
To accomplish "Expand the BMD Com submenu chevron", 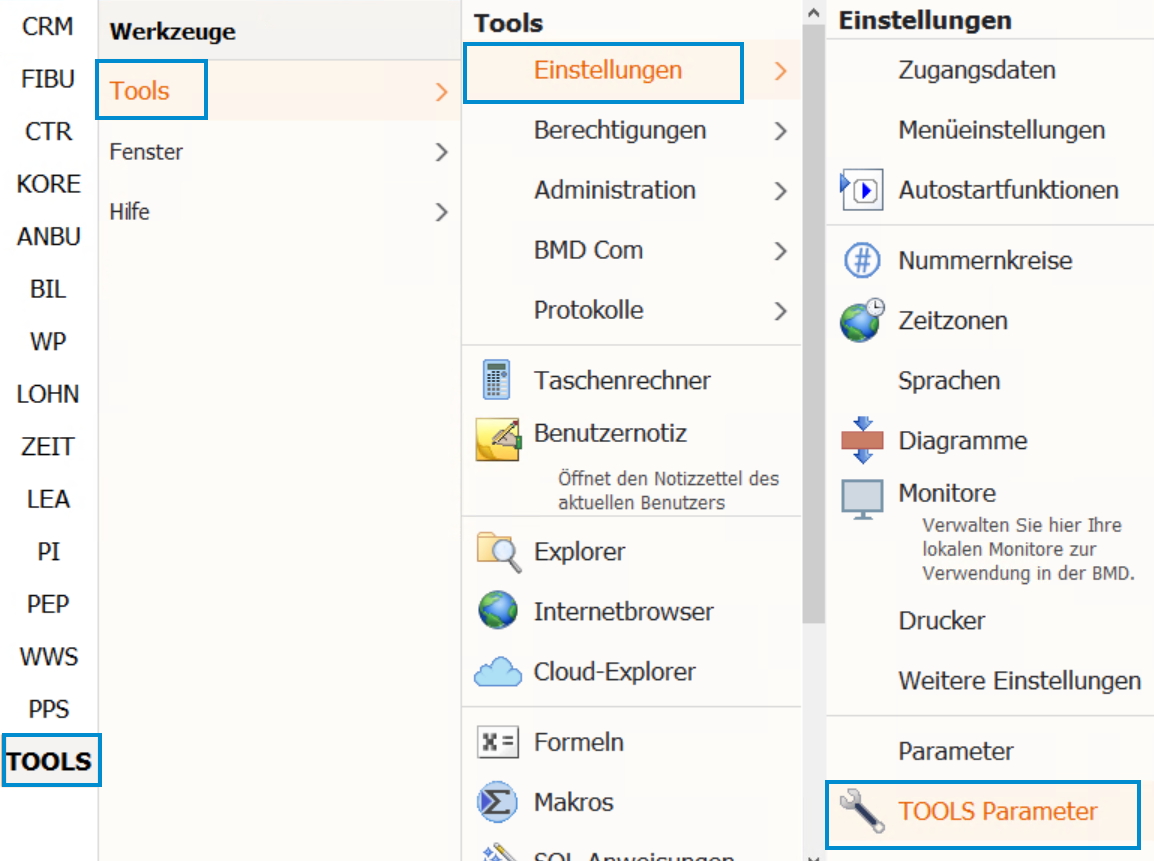I will point(780,251).
